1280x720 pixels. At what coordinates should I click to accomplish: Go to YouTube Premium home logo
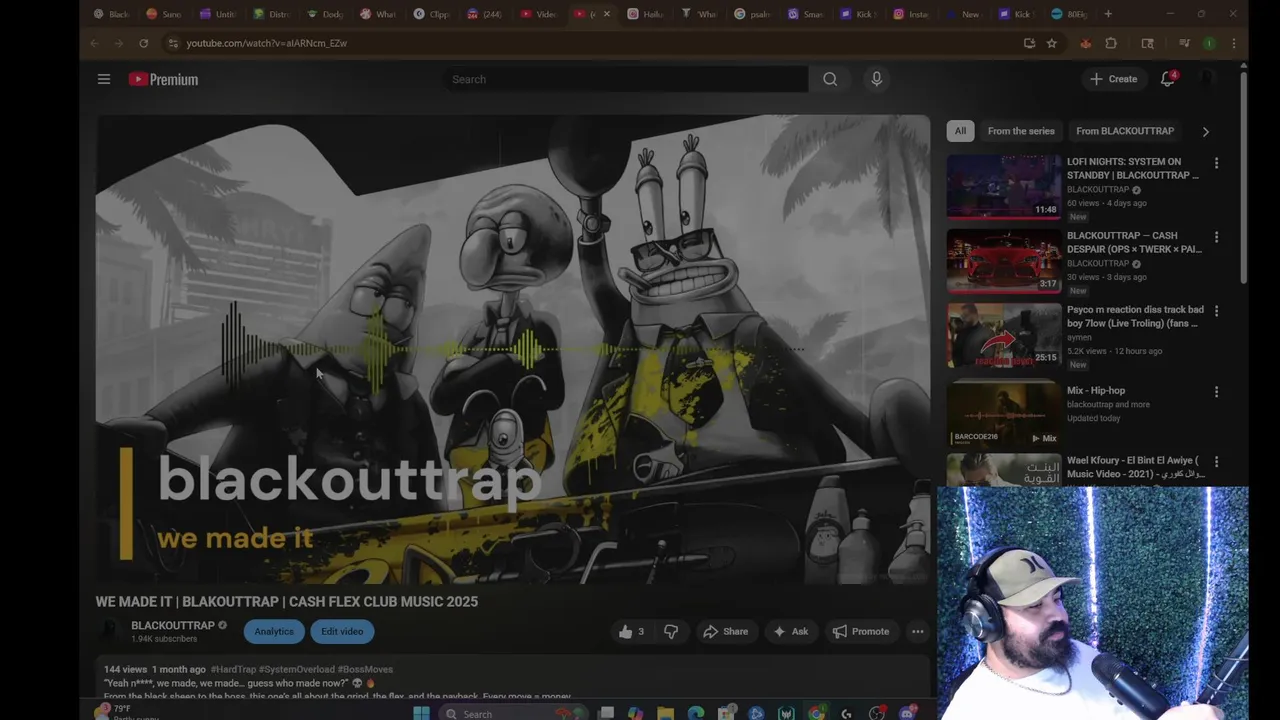tap(163, 79)
